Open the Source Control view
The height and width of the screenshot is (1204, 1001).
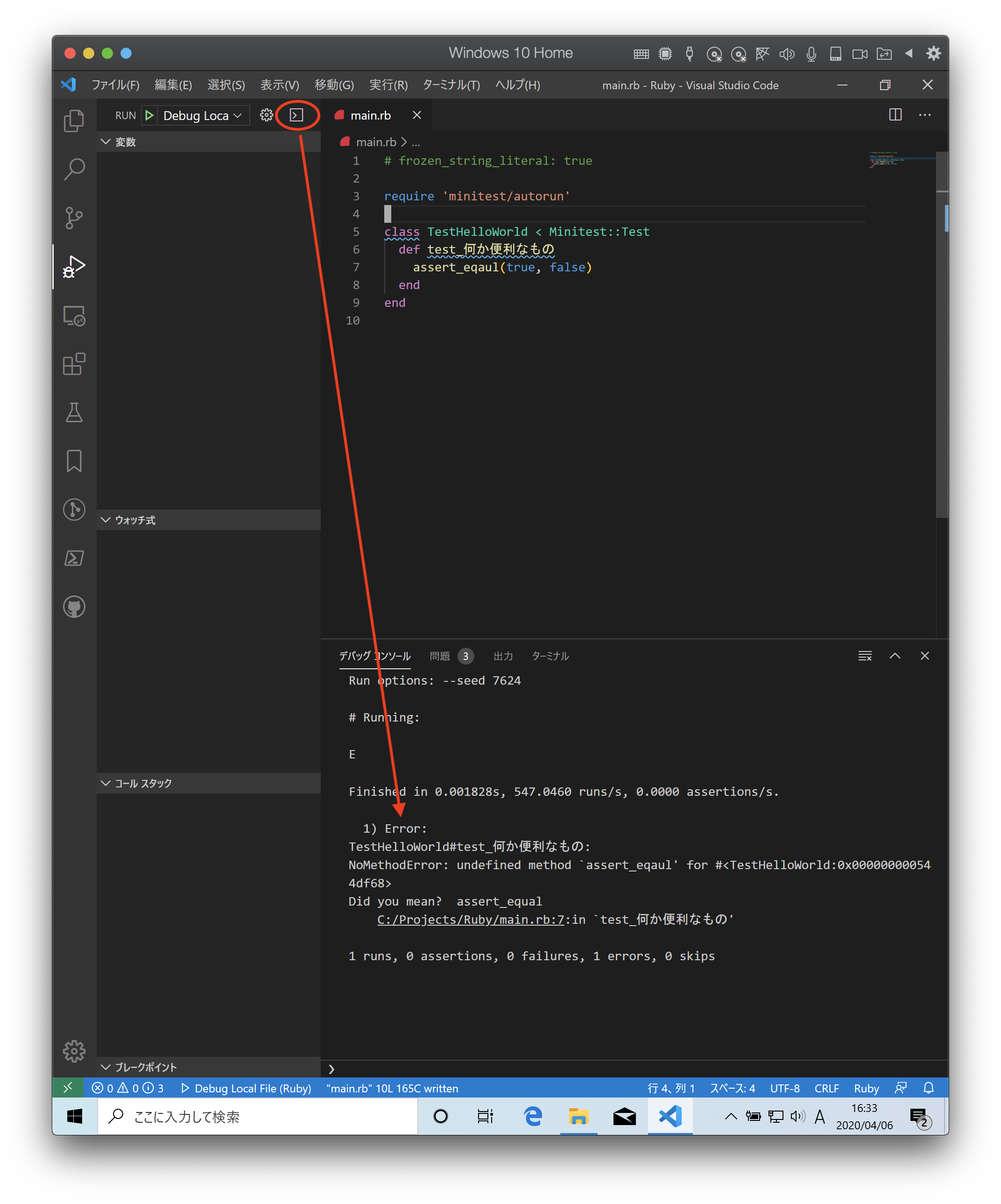click(x=74, y=218)
